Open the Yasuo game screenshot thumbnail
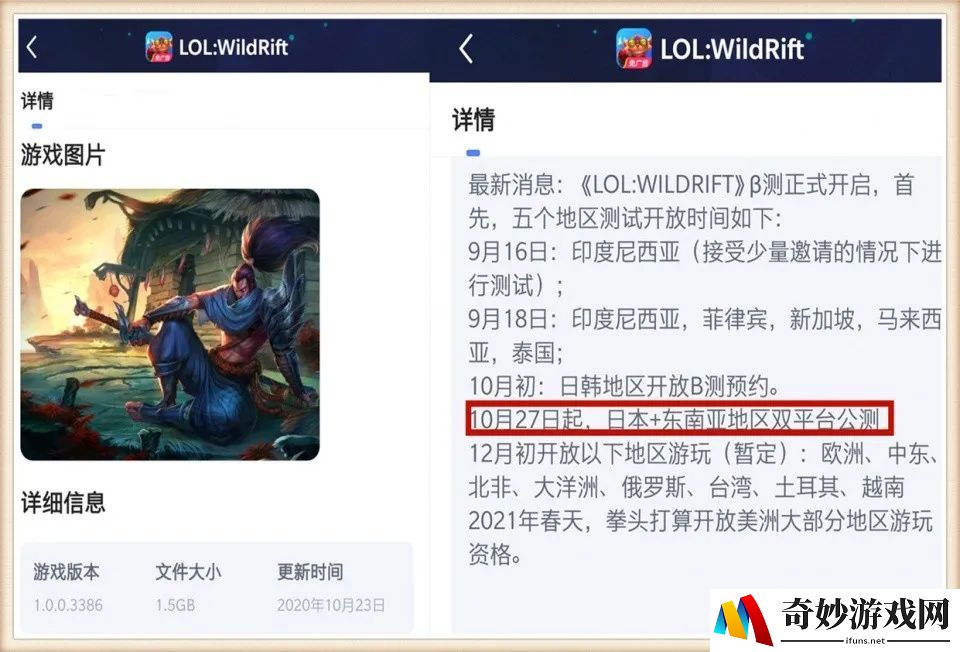This screenshot has height=652, width=960. click(x=170, y=324)
